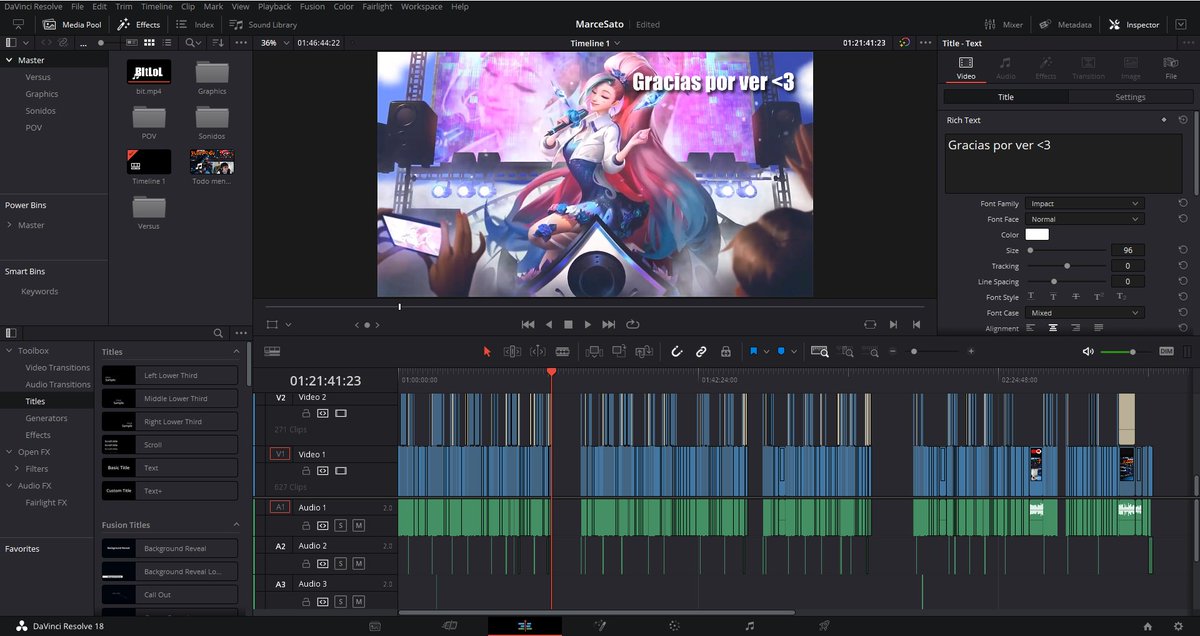Viewport: 1200px width, 636px height.
Task: Activate the Trim Edit Mode tool
Action: 512,351
